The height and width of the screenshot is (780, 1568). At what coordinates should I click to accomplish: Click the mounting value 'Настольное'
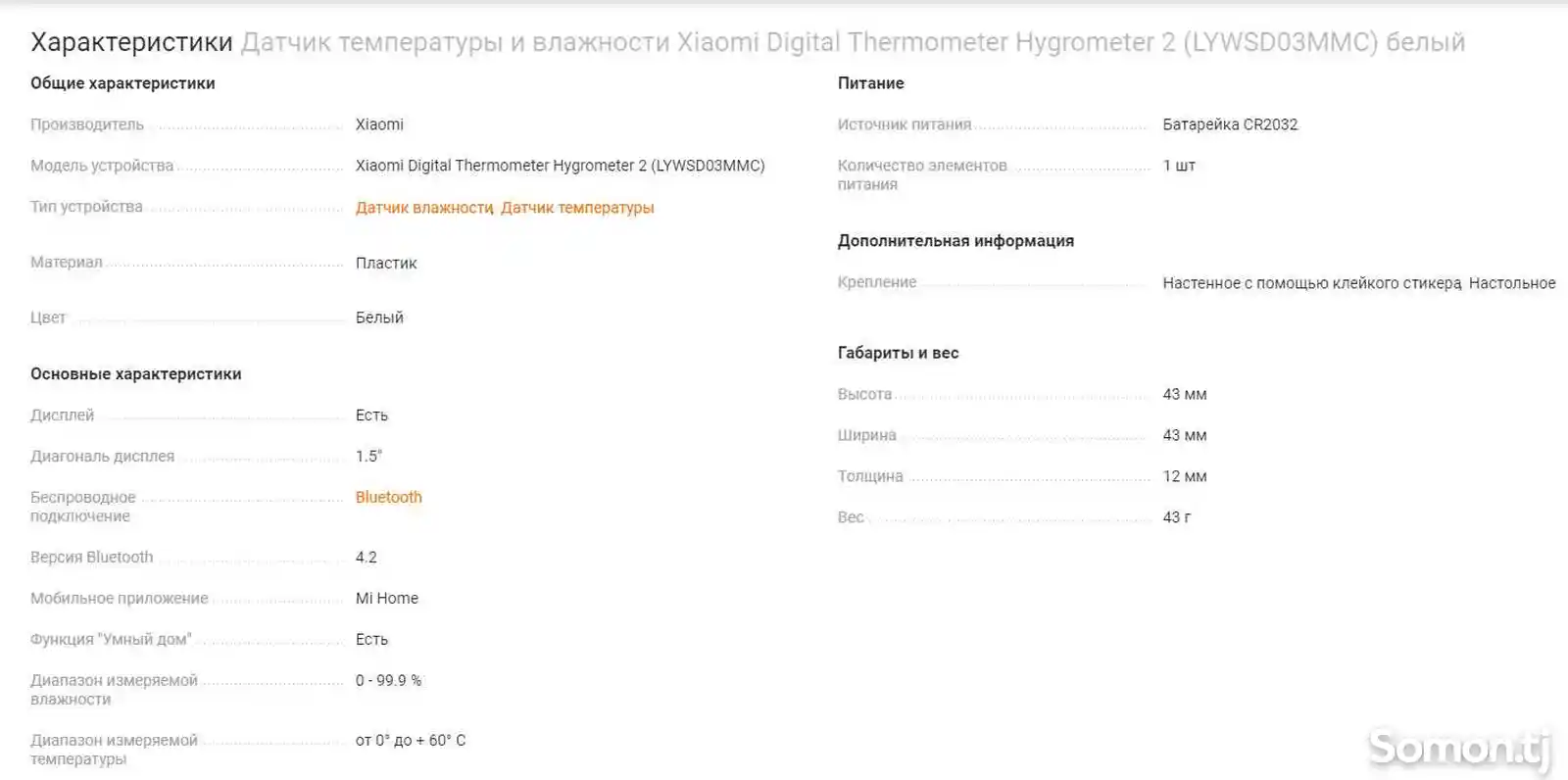pyautogui.click(x=1512, y=283)
